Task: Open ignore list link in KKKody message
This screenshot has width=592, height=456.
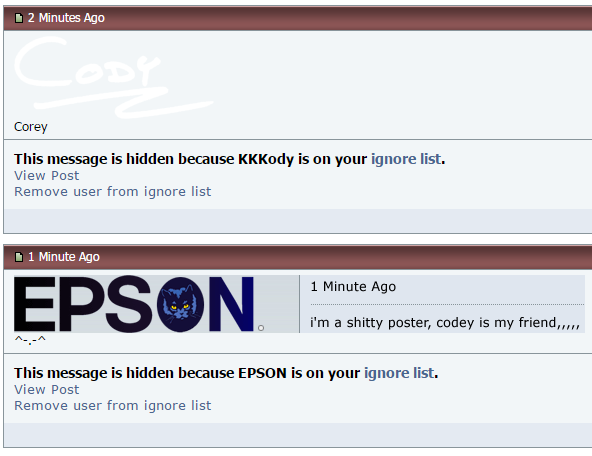Action: pyautogui.click(x=406, y=159)
